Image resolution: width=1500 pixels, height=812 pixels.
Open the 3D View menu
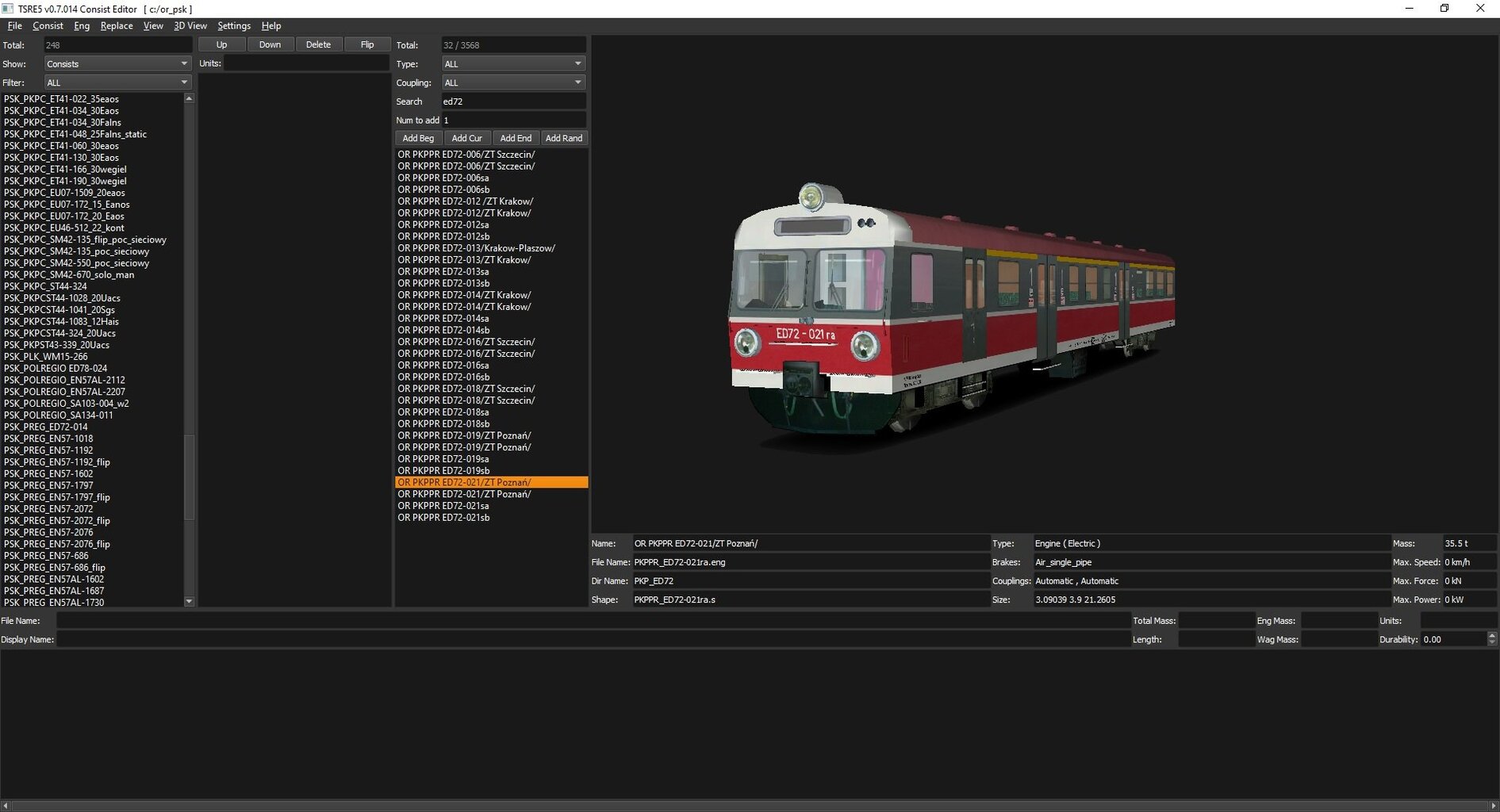click(x=190, y=26)
